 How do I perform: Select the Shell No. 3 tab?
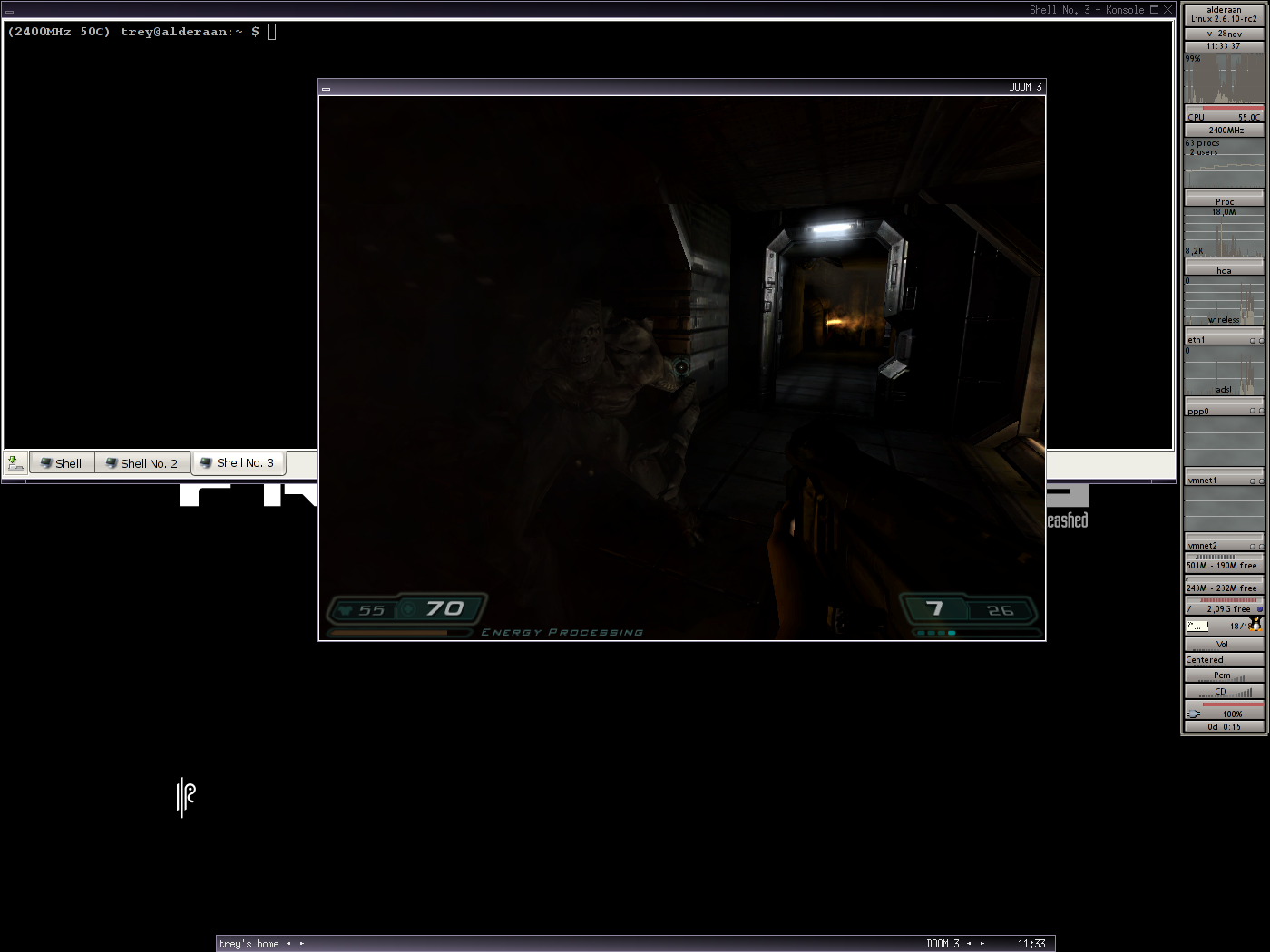click(x=239, y=462)
